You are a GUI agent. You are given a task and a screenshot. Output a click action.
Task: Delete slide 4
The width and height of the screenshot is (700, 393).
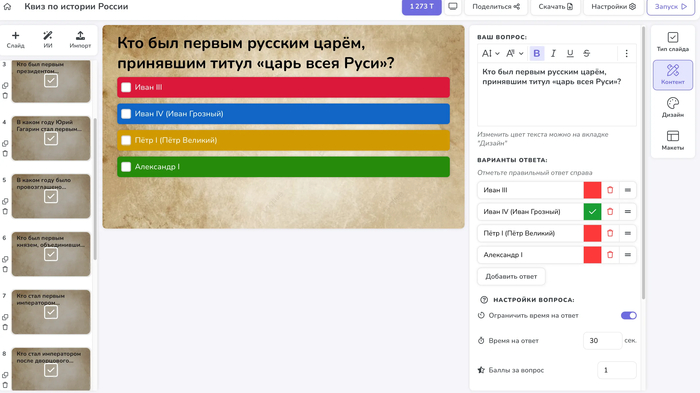(5, 154)
